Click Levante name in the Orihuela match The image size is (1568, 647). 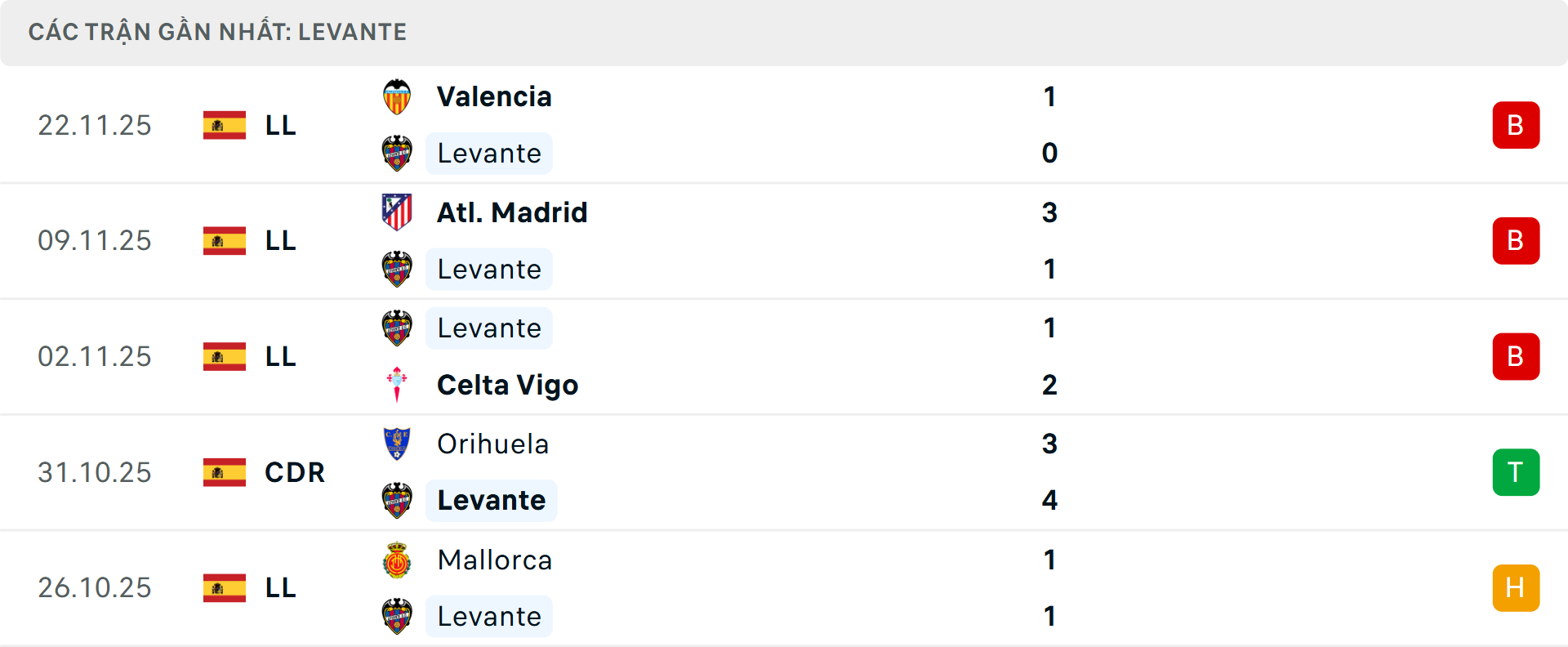click(491, 500)
